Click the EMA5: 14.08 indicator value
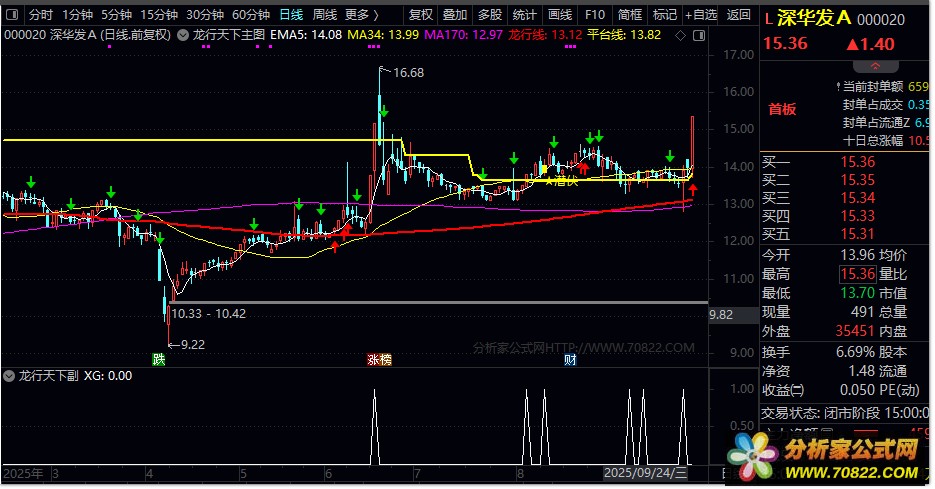Image resolution: width=935 pixels, height=489 pixels. pyautogui.click(x=305, y=35)
